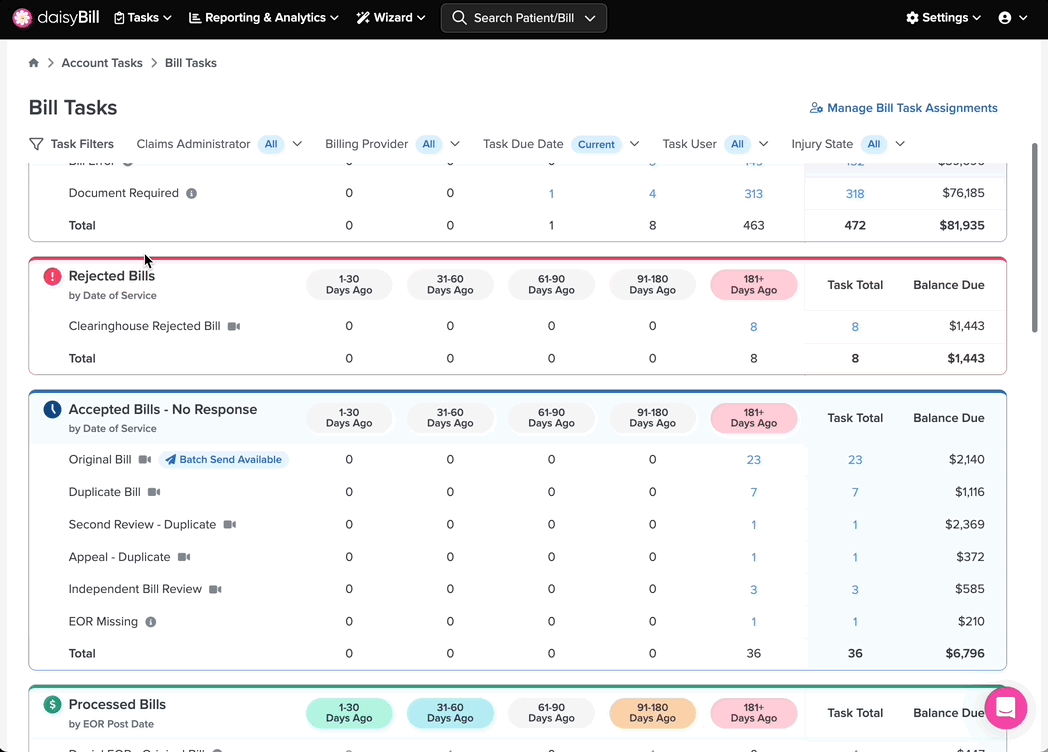Viewport: 1048px width, 752px height.
Task: Click video icon beside Appeal - Duplicate
Action: click(x=184, y=557)
